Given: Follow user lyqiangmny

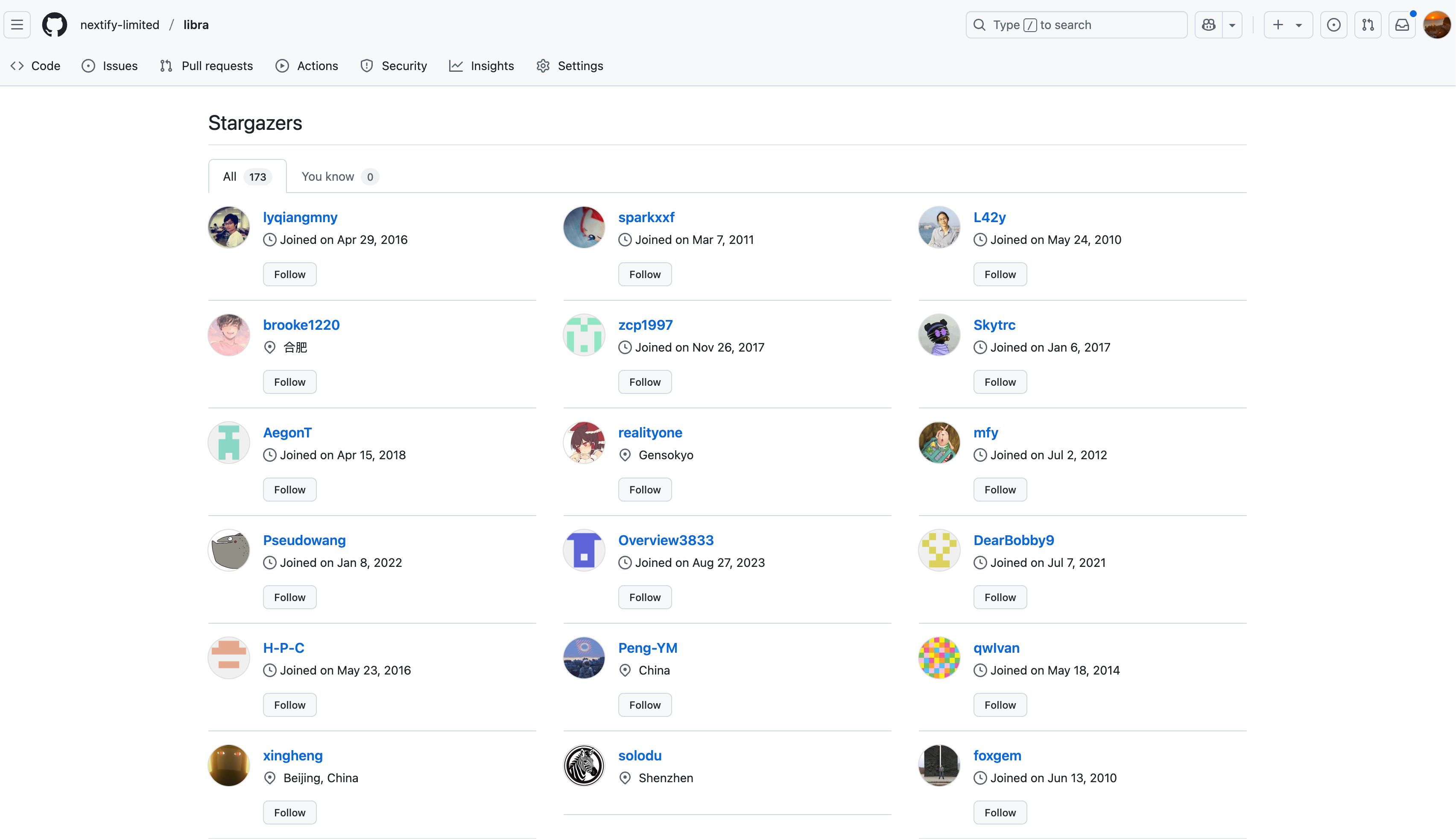Looking at the screenshot, I should (x=289, y=274).
